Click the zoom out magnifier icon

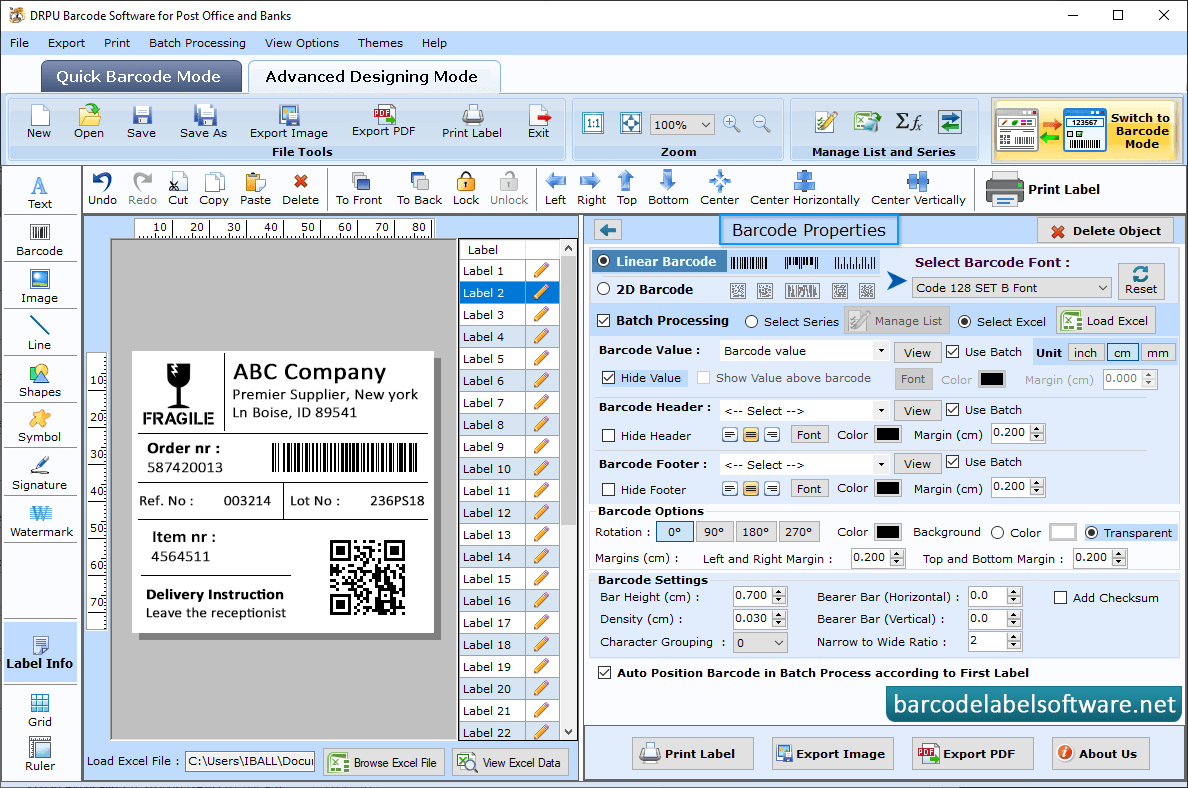pyautogui.click(x=761, y=124)
